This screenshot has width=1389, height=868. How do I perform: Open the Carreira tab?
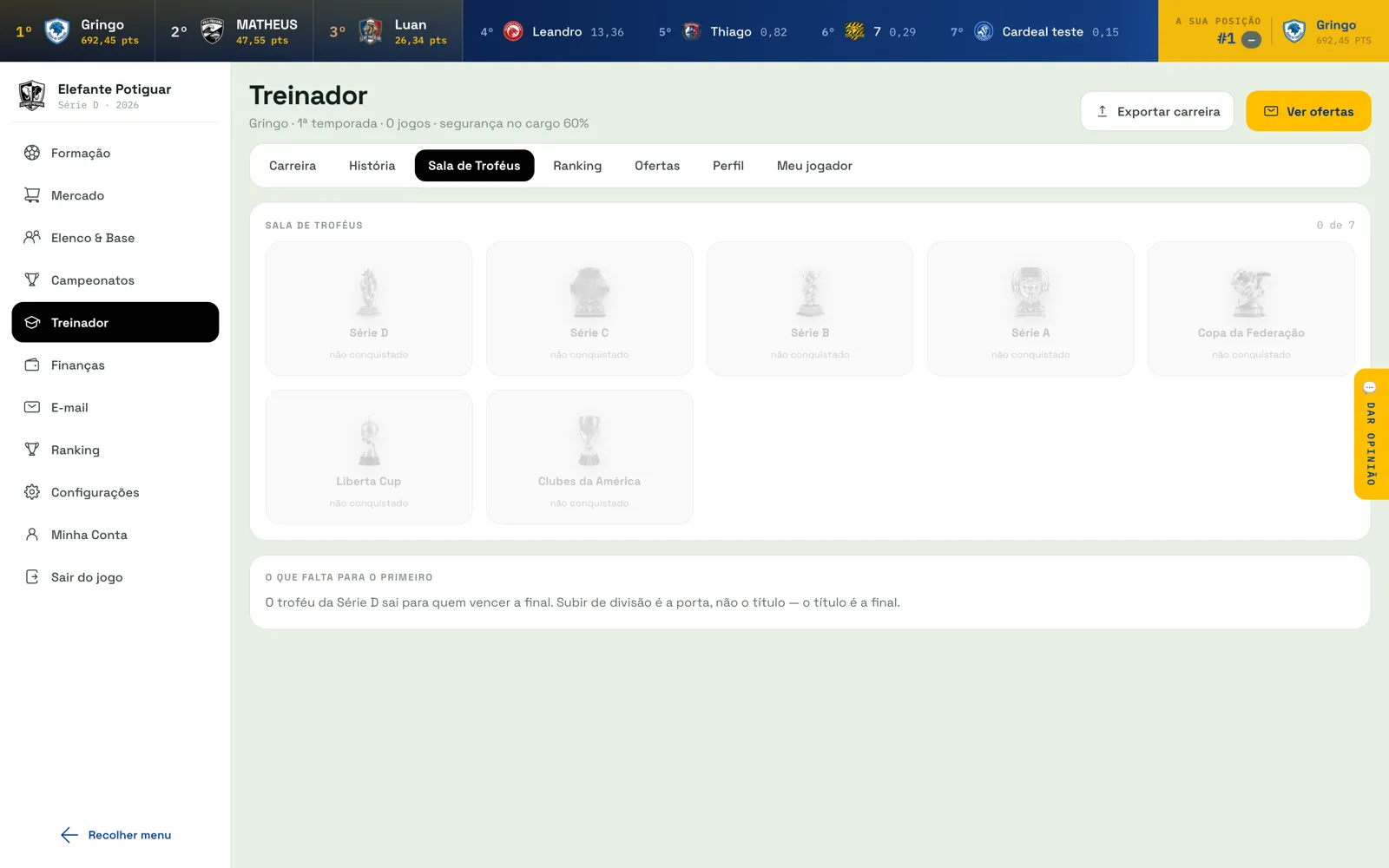293,166
